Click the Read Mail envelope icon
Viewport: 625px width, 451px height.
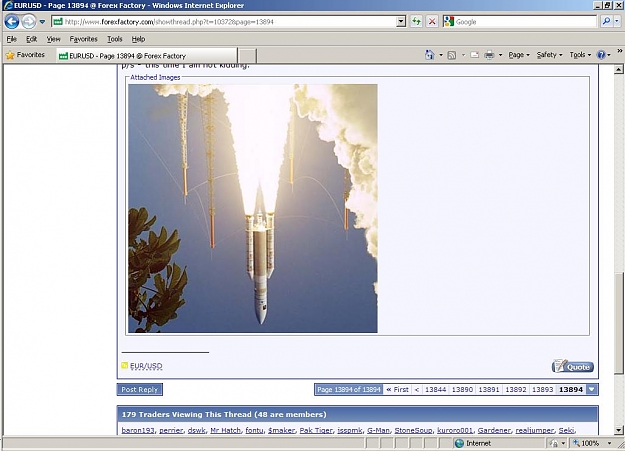pos(474,55)
